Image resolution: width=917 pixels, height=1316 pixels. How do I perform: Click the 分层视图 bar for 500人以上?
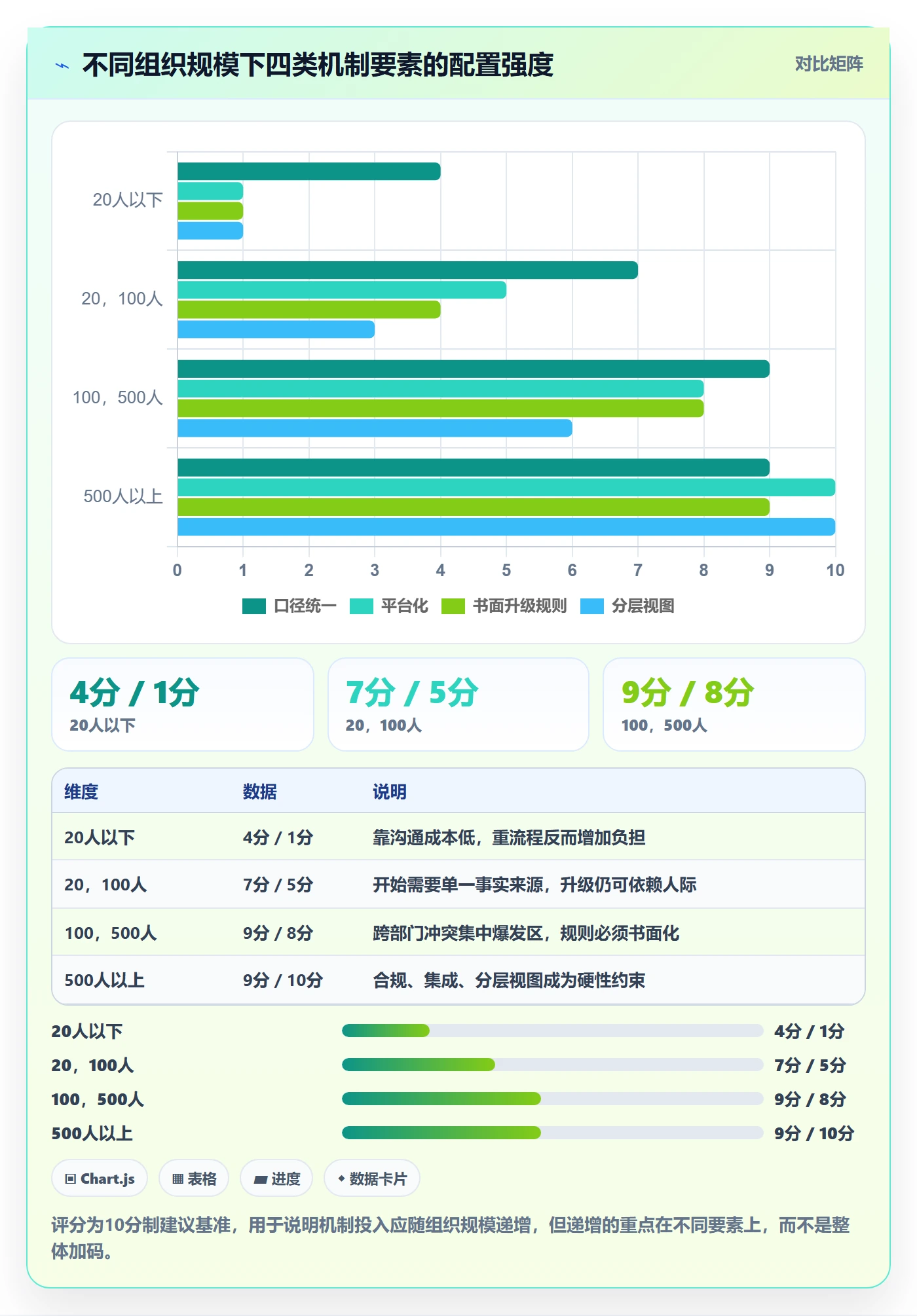(x=506, y=527)
